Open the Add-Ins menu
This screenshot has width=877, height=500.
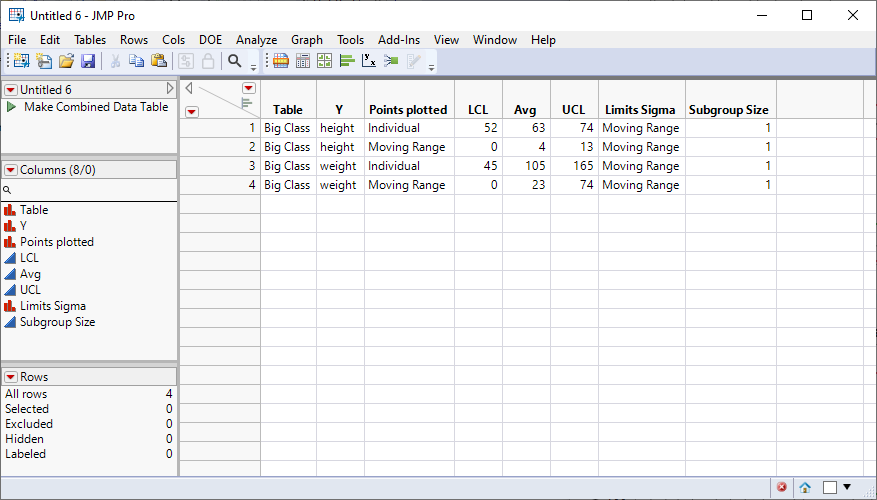[399, 40]
